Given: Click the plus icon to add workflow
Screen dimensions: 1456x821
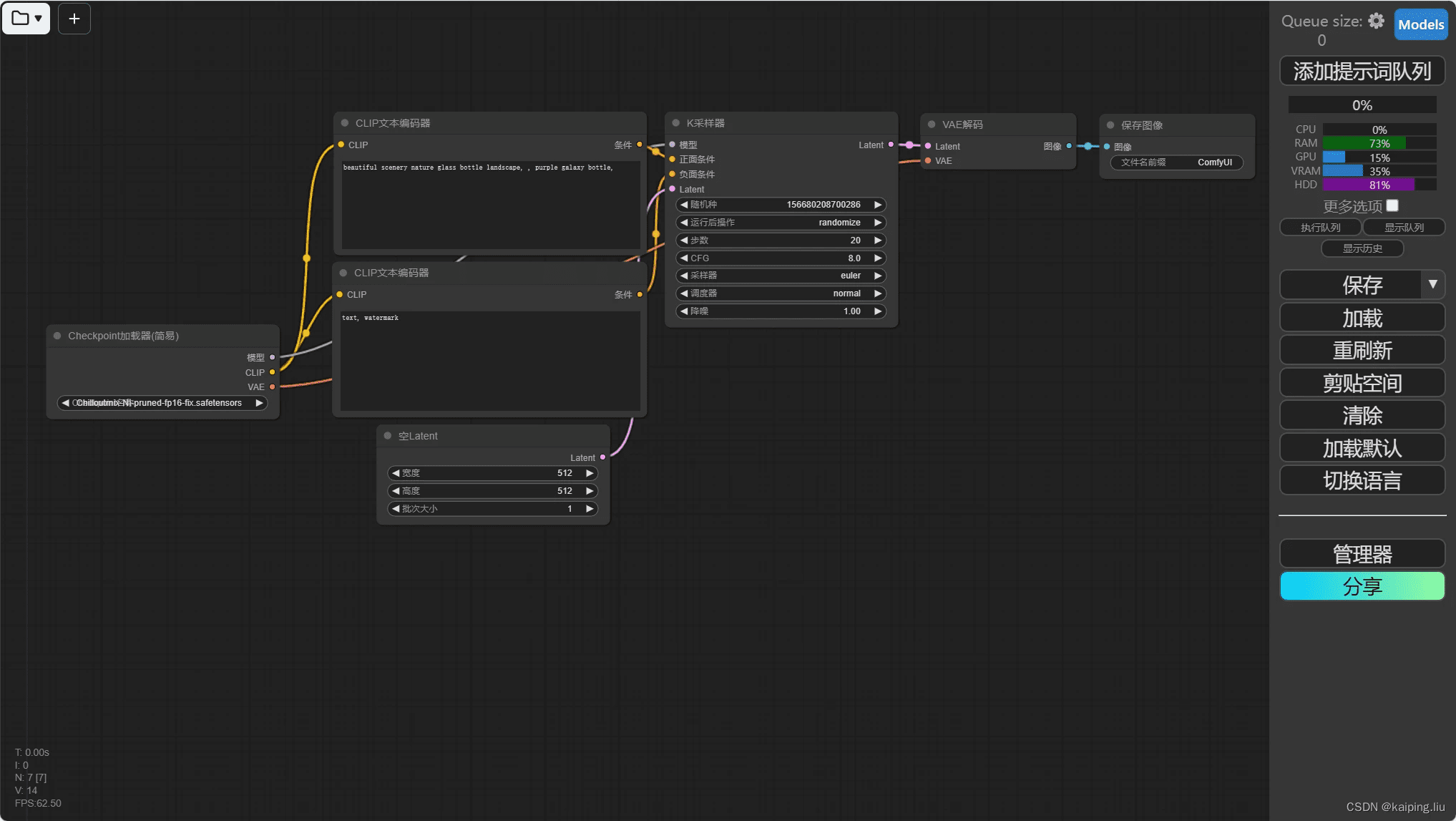Looking at the screenshot, I should (74, 19).
